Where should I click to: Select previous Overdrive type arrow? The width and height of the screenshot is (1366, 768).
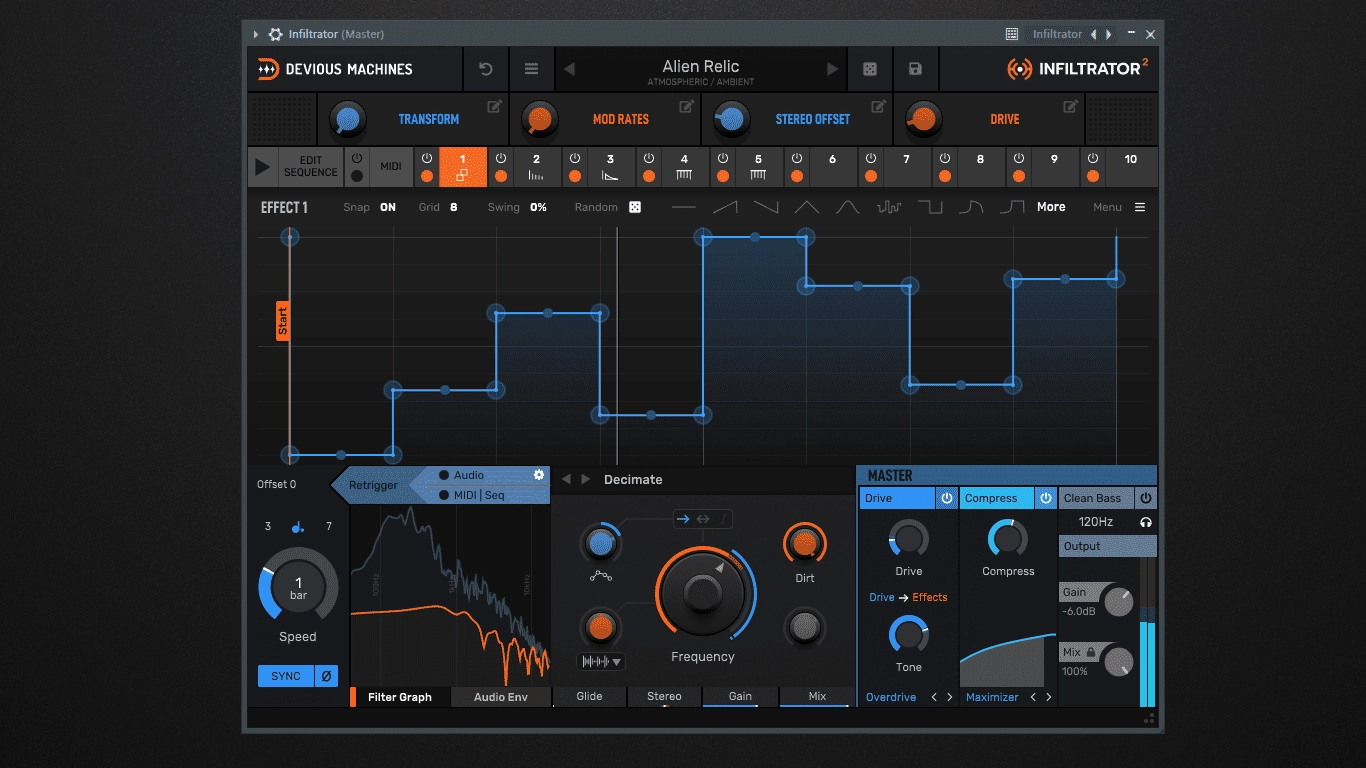[x=934, y=697]
